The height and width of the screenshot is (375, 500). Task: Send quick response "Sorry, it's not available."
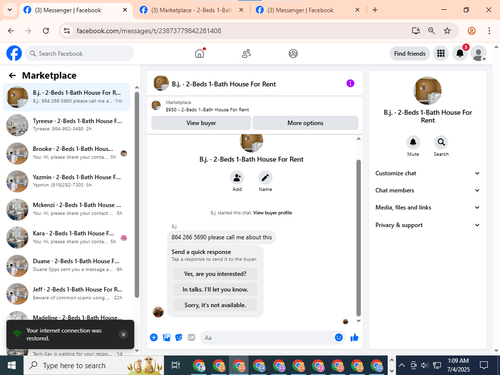coord(215,305)
